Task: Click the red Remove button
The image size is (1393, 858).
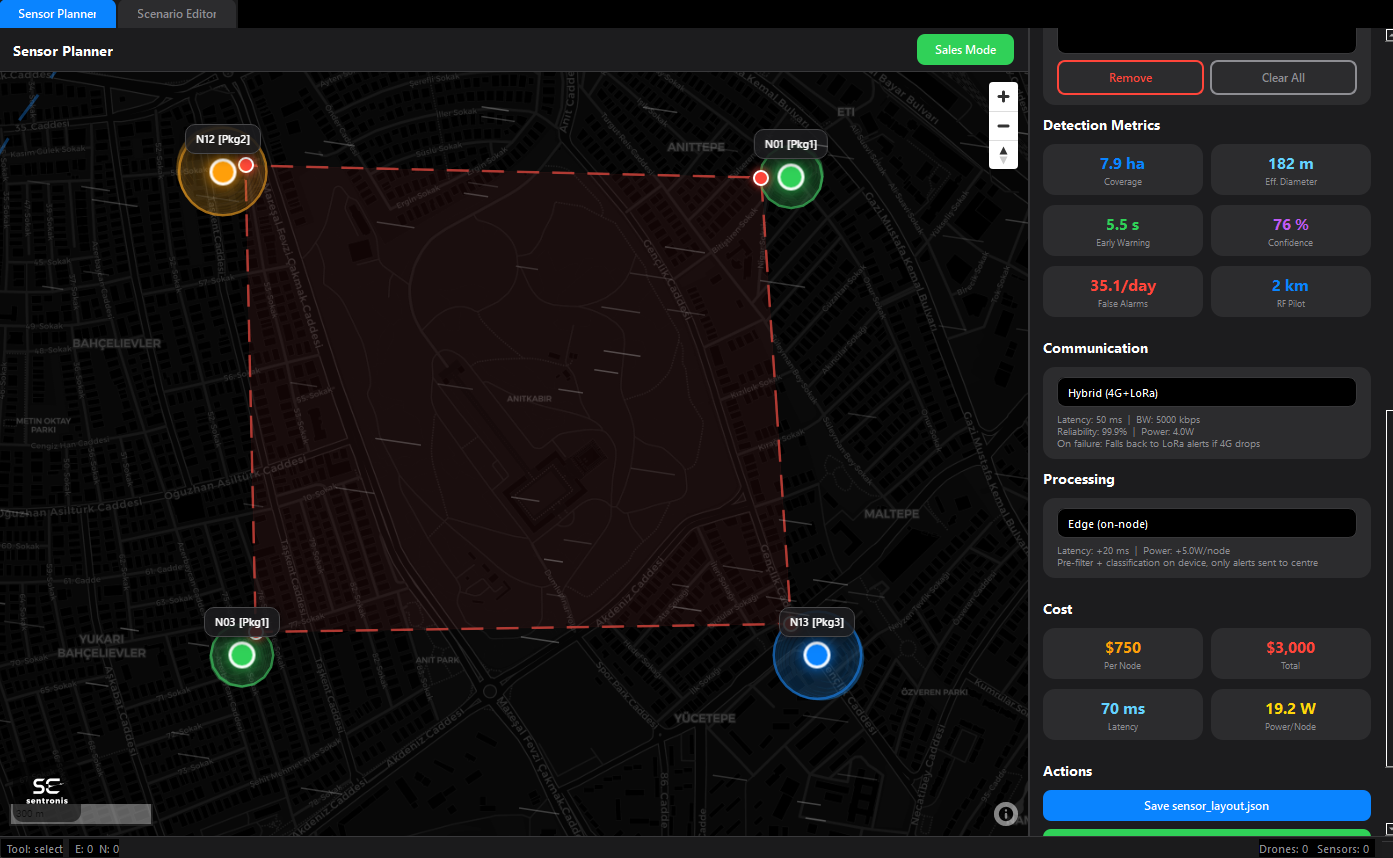Action: 1130,78
